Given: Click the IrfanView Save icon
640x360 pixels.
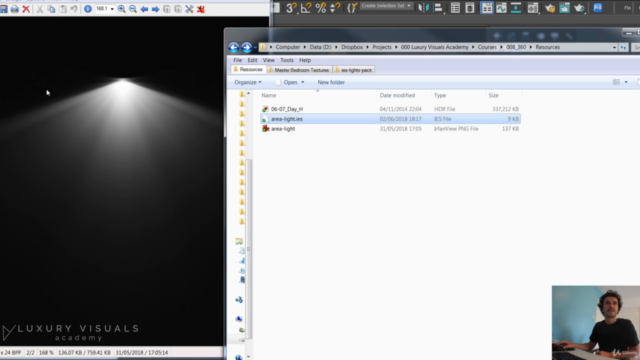Looking at the screenshot, I should pos(4,9).
